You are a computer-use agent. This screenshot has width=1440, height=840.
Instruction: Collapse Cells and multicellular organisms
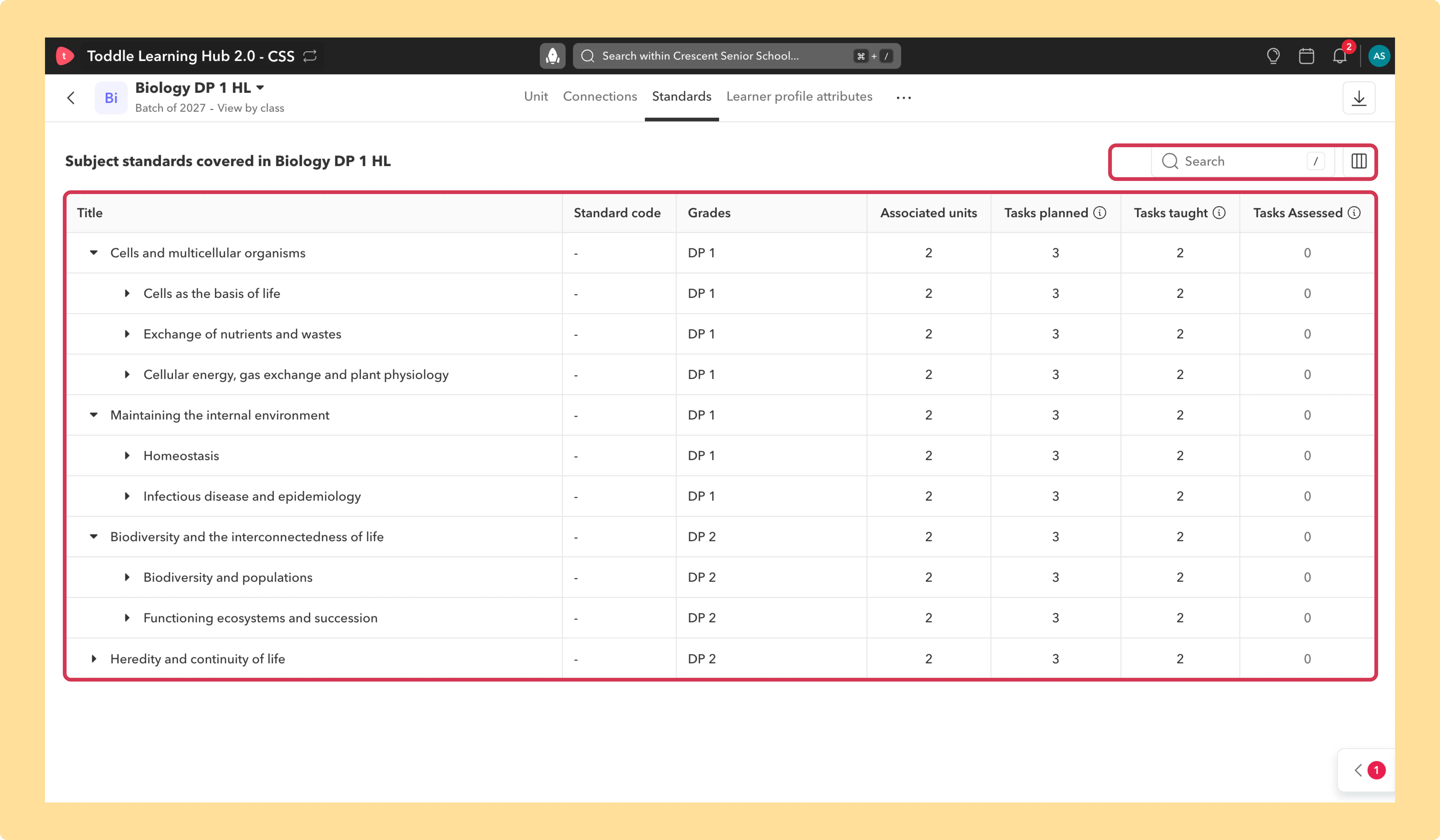94,253
